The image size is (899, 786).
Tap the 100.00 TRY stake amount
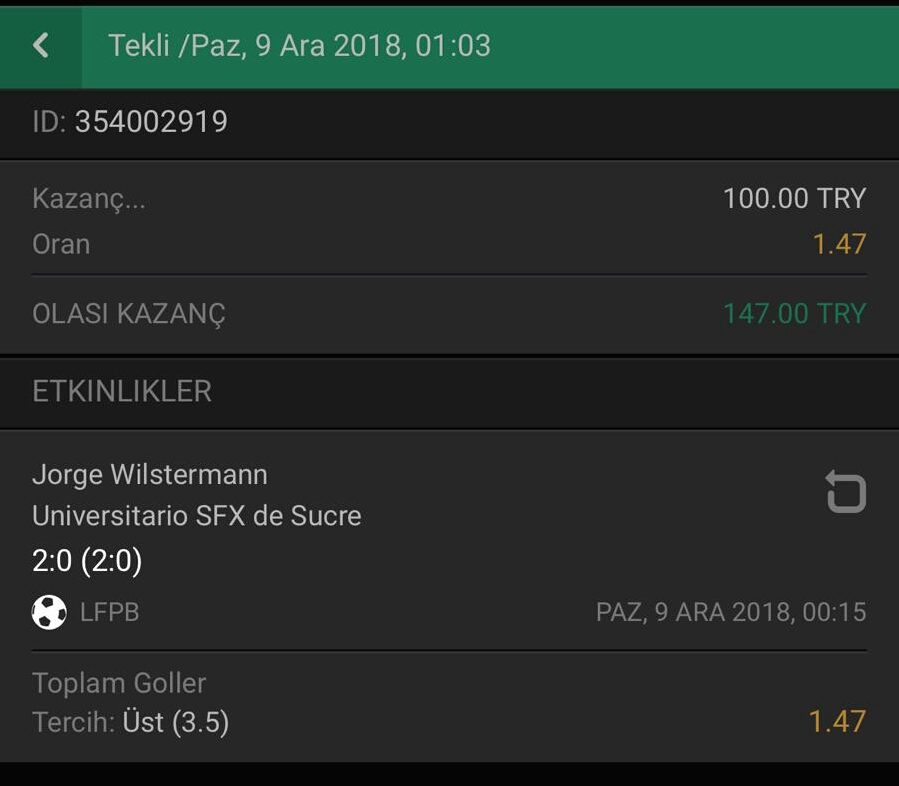pos(794,198)
